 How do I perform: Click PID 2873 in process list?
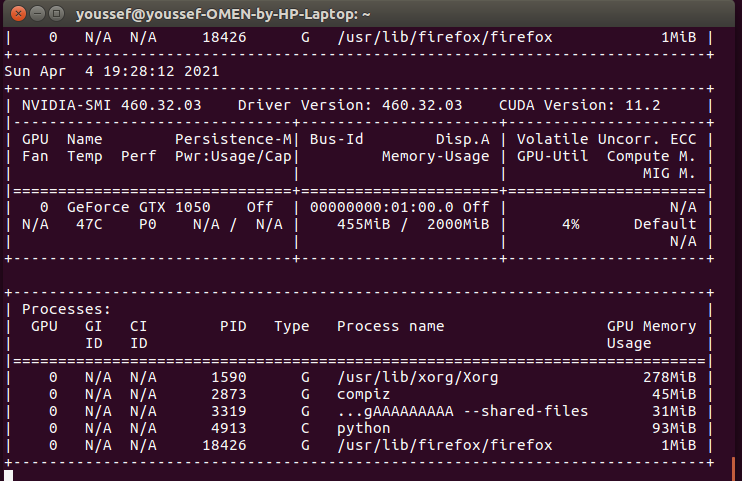(229, 394)
